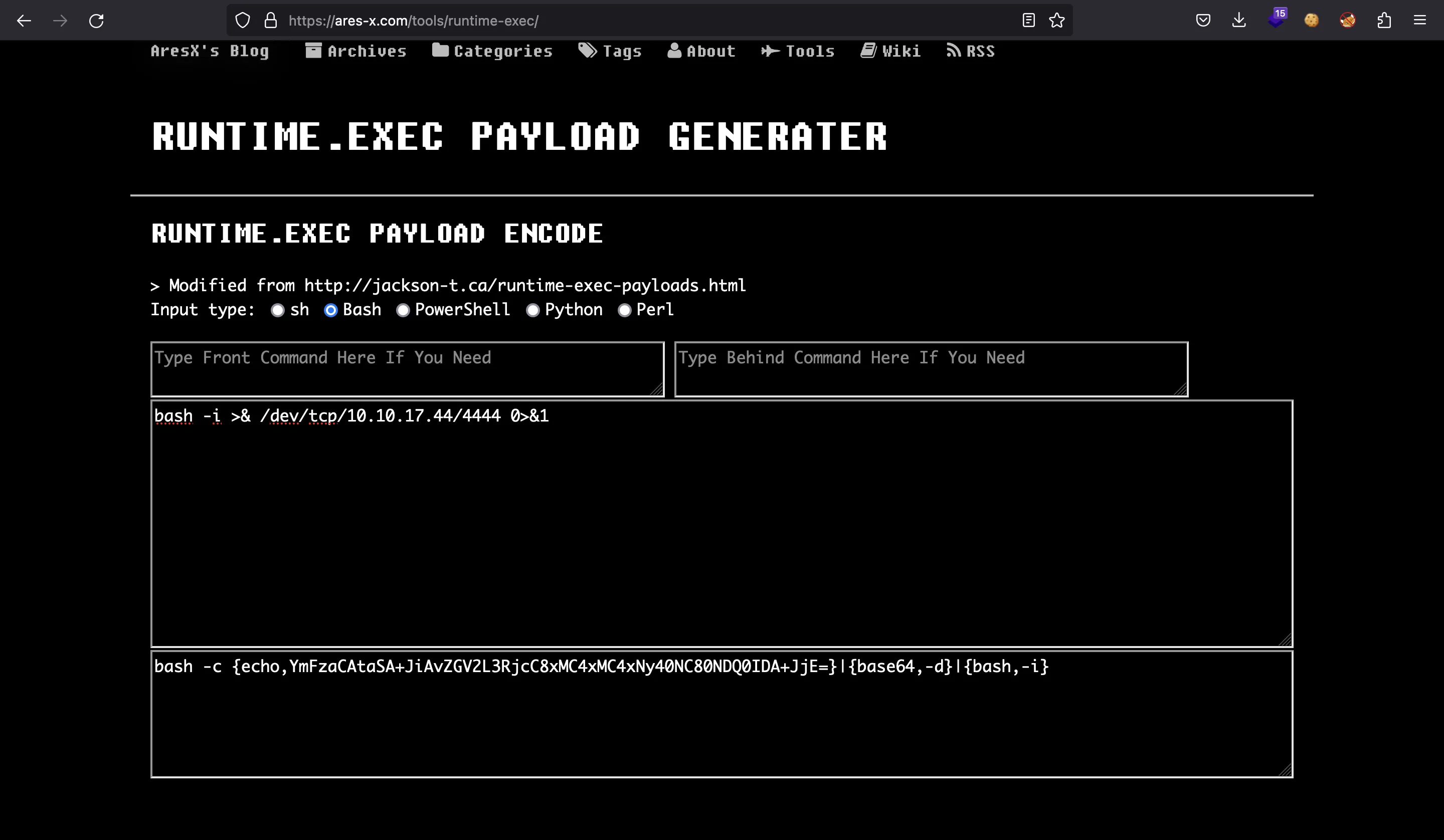Click inside the bash reverse shell input

coord(721,523)
